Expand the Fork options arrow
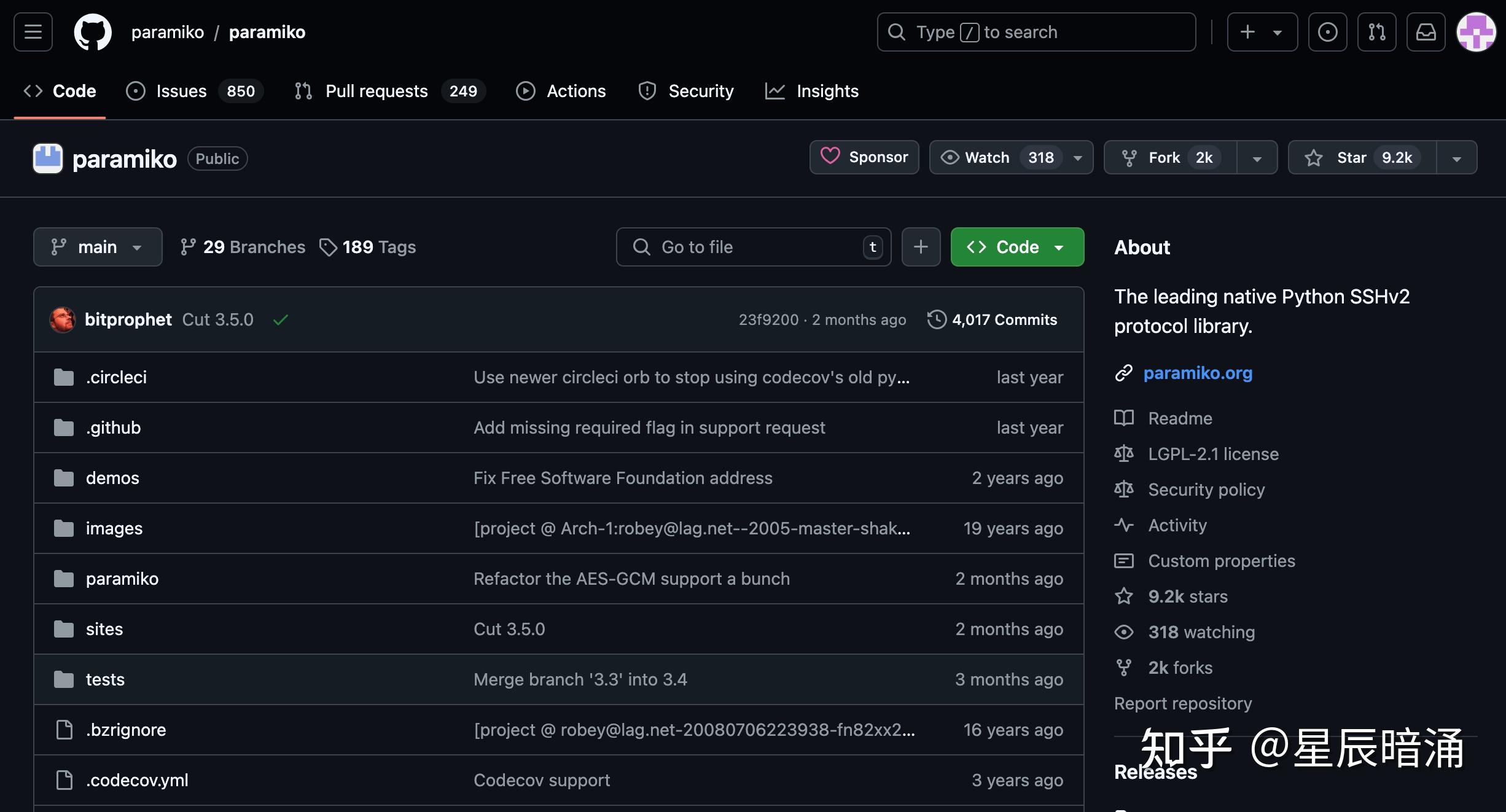Viewport: 1506px width, 812px height. tap(1257, 158)
